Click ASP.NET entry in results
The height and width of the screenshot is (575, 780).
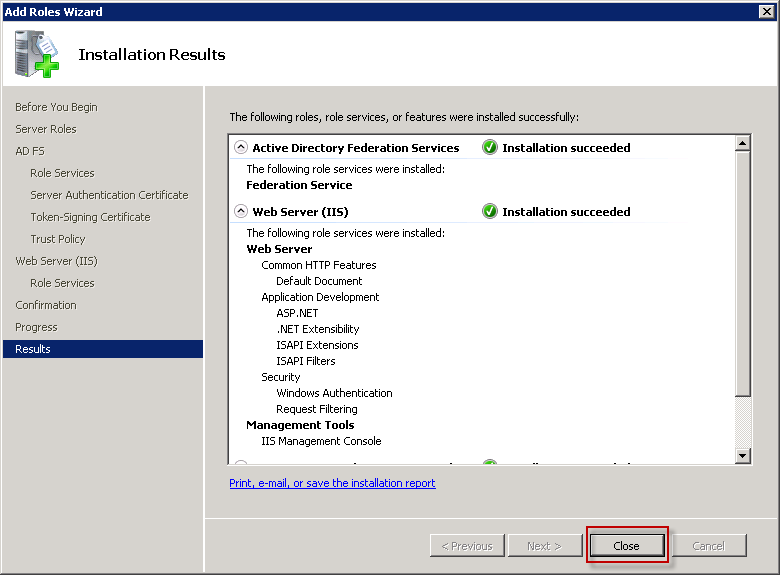pyautogui.click(x=297, y=313)
